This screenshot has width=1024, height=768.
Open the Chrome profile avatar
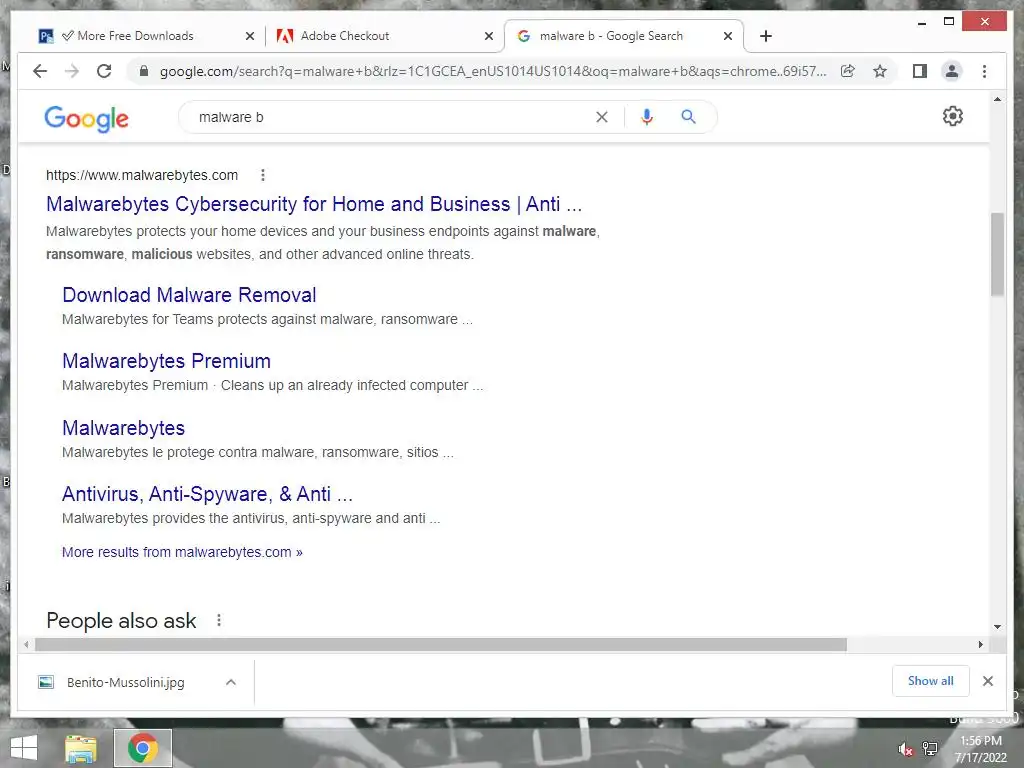pos(952,71)
